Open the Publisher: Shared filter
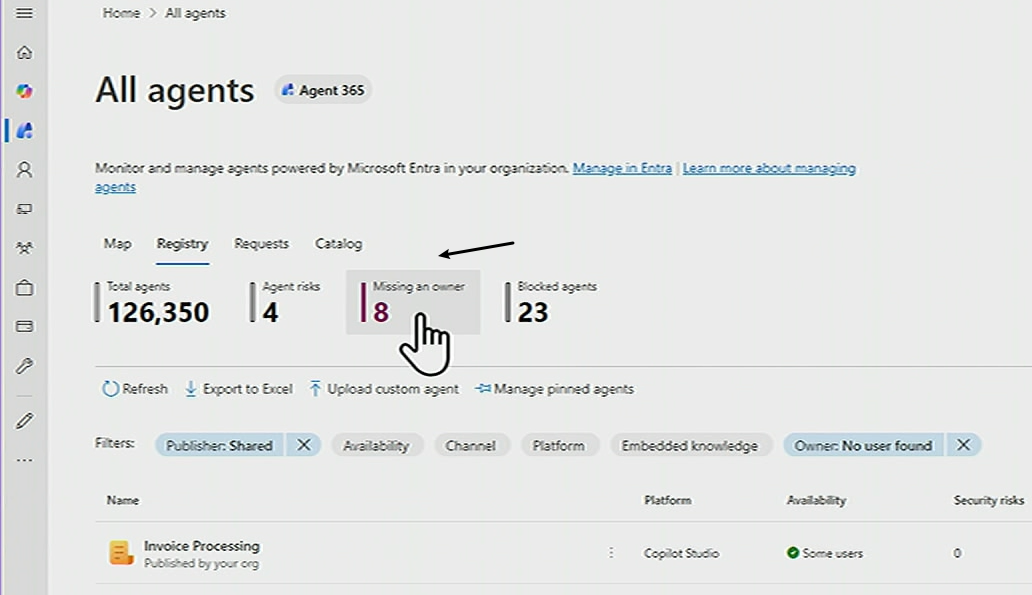Image resolution: width=1032 pixels, height=595 pixels. tap(219, 446)
